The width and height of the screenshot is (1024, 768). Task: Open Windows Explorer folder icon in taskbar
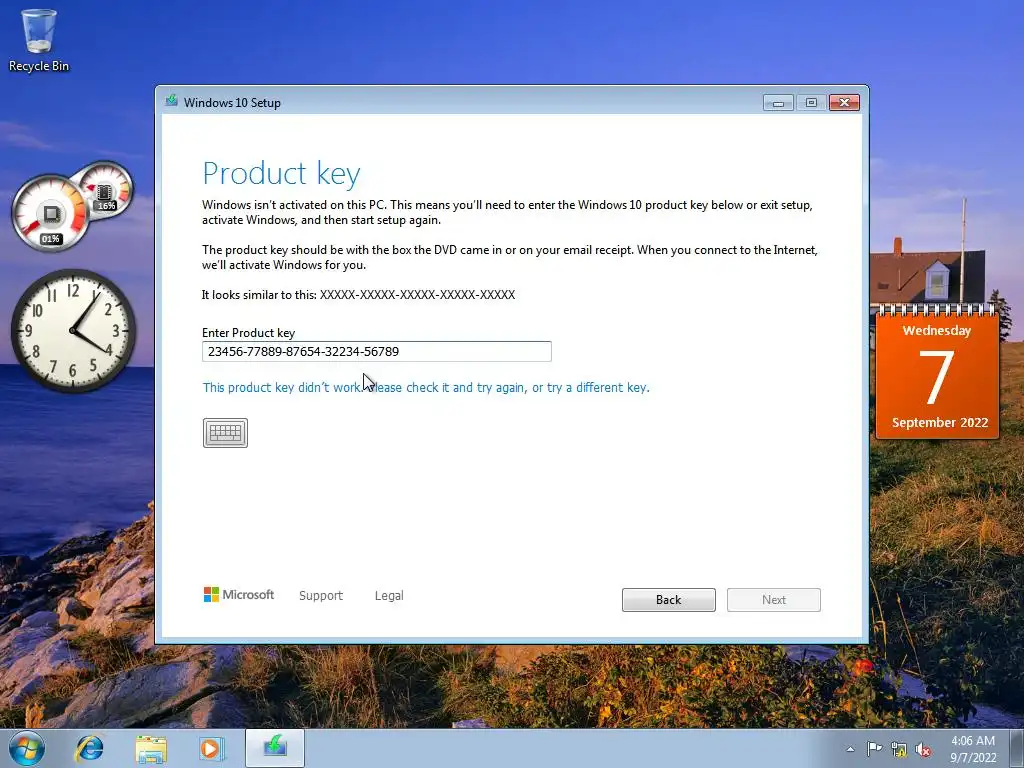click(x=151, y=748)
